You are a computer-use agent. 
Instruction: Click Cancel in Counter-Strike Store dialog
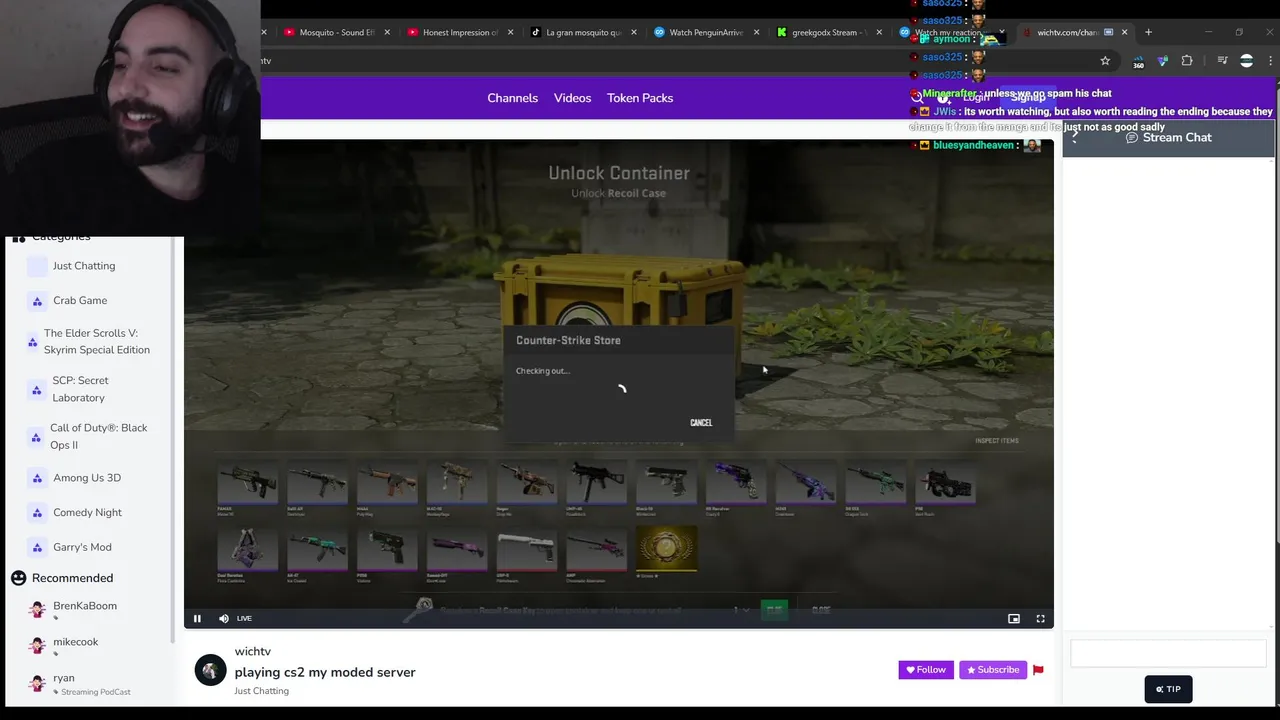pos(701,423)
